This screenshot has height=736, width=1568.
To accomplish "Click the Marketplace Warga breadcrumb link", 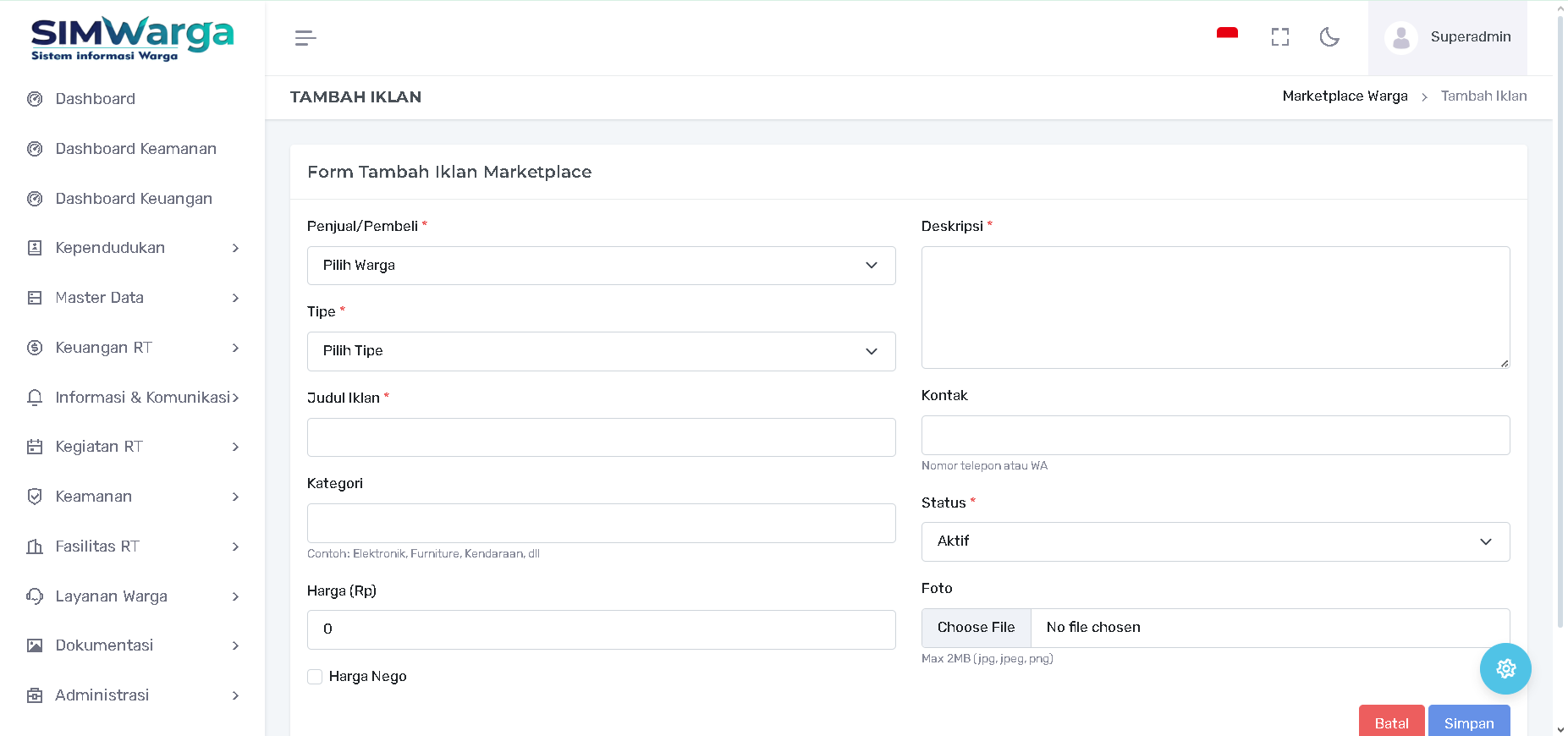I will pos(1345,96).
